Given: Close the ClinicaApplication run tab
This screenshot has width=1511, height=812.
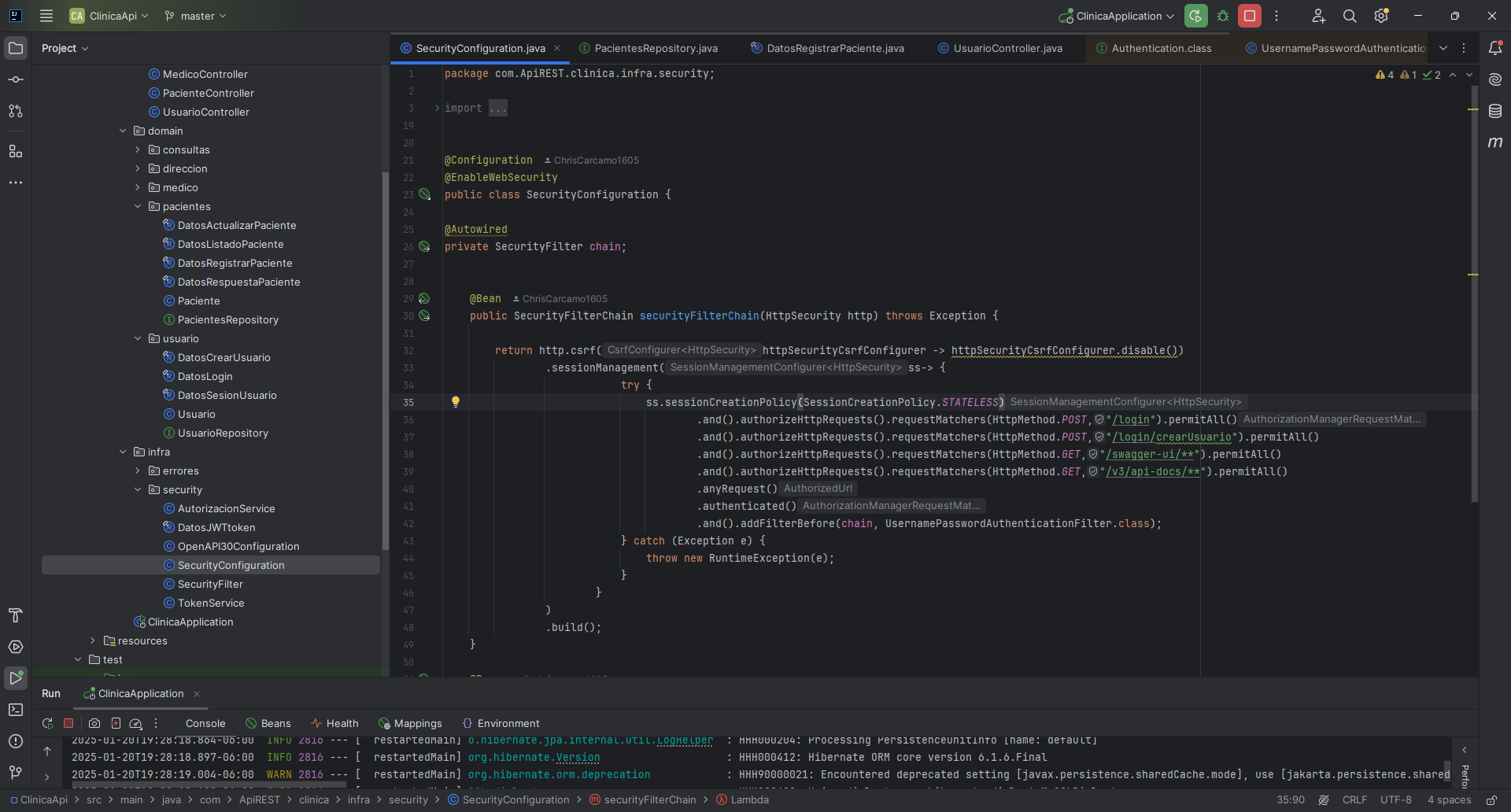Looking at the screenshot, I should coord(197,693).
